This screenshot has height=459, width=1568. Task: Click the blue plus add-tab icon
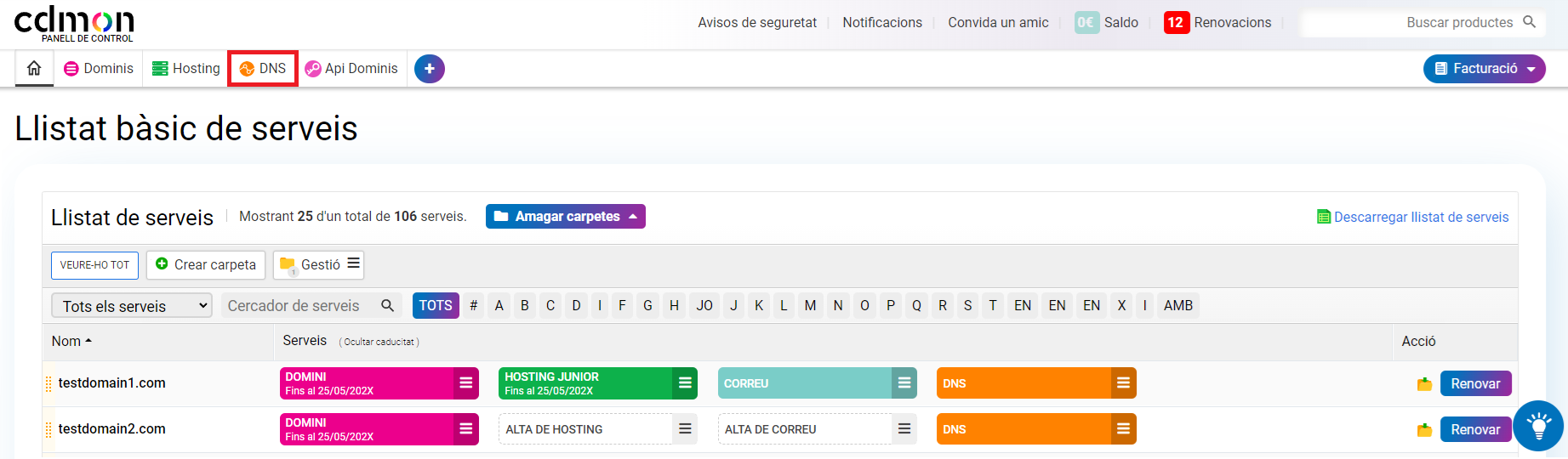(x=430, y=69)
